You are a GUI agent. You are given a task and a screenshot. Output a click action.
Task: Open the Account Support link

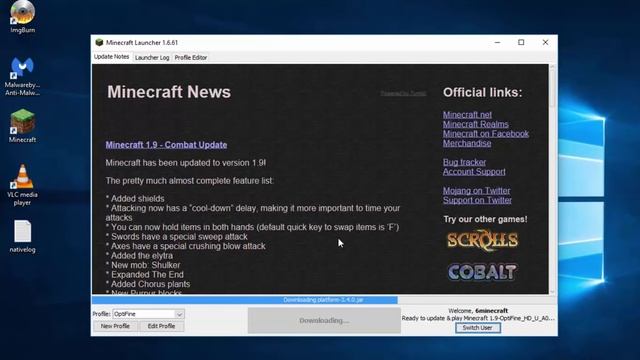[x=474, y=171]
